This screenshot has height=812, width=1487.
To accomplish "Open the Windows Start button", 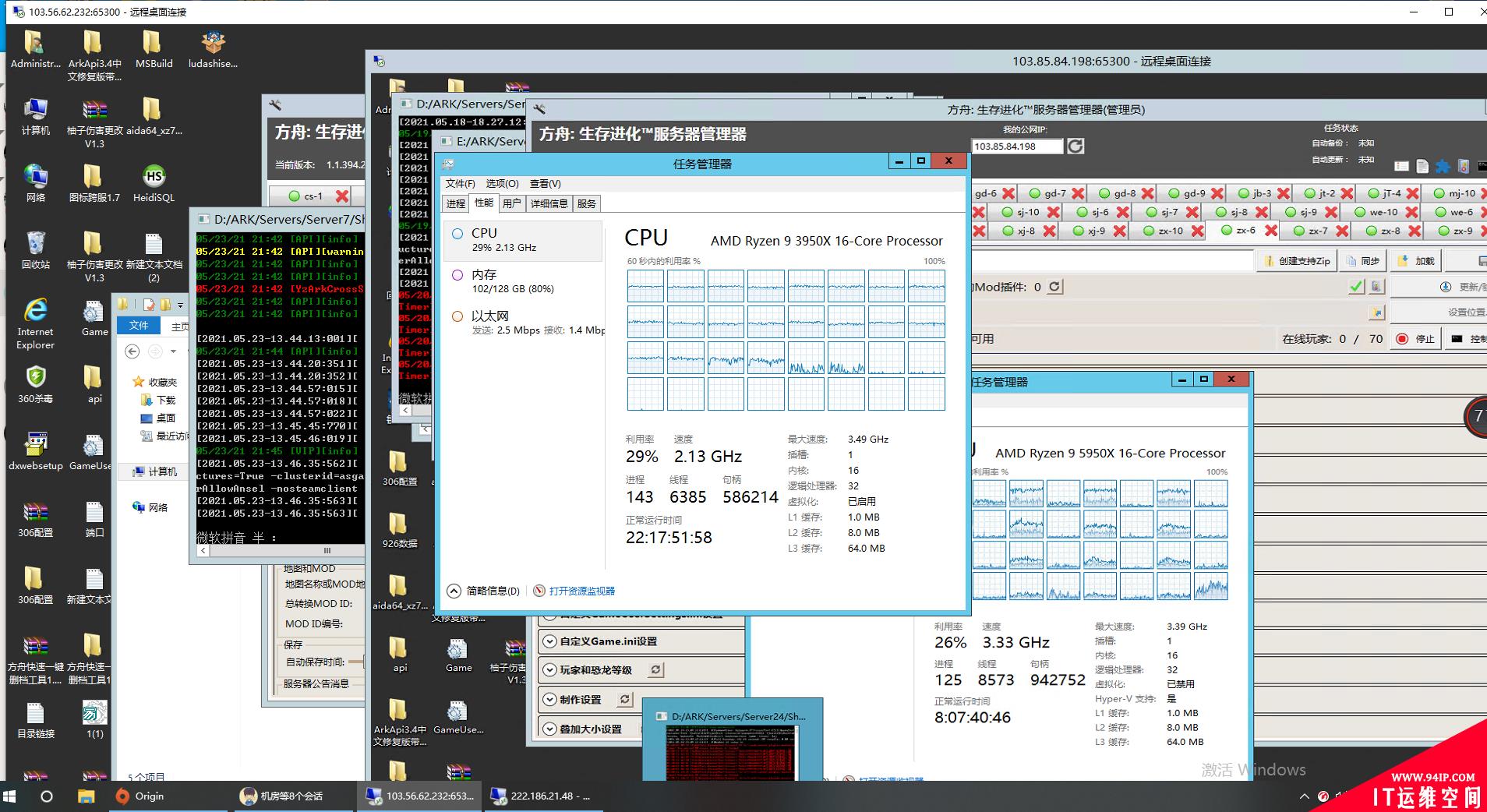I will [10, 796].
